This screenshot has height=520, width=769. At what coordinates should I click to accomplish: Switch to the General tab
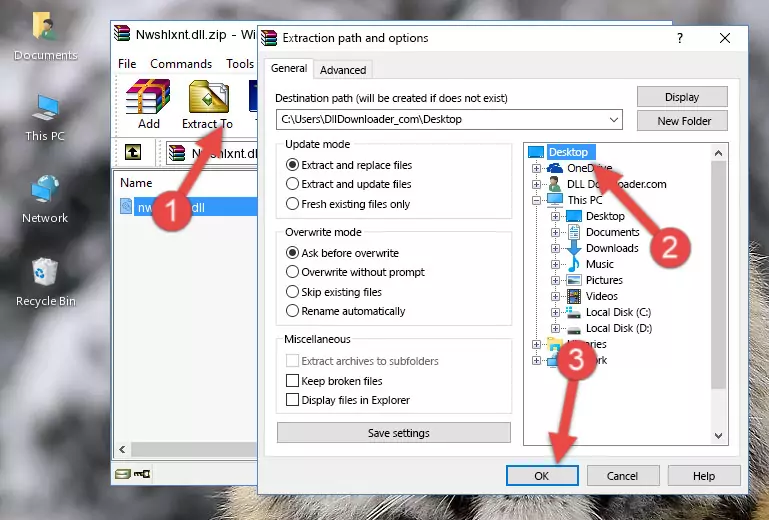point(289,68)
